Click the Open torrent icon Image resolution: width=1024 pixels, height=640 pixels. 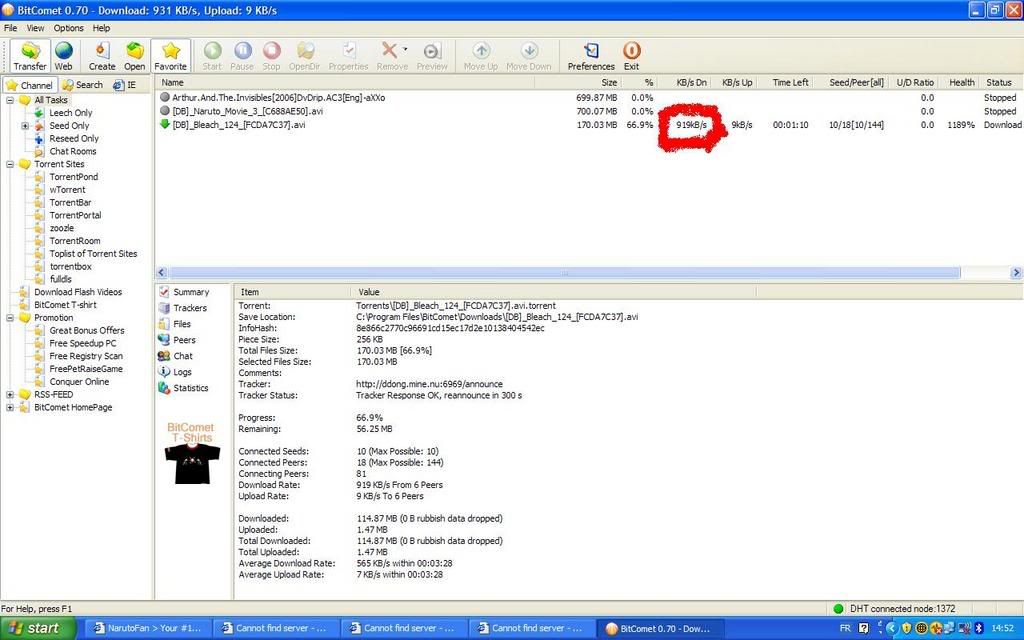(135, 51)
